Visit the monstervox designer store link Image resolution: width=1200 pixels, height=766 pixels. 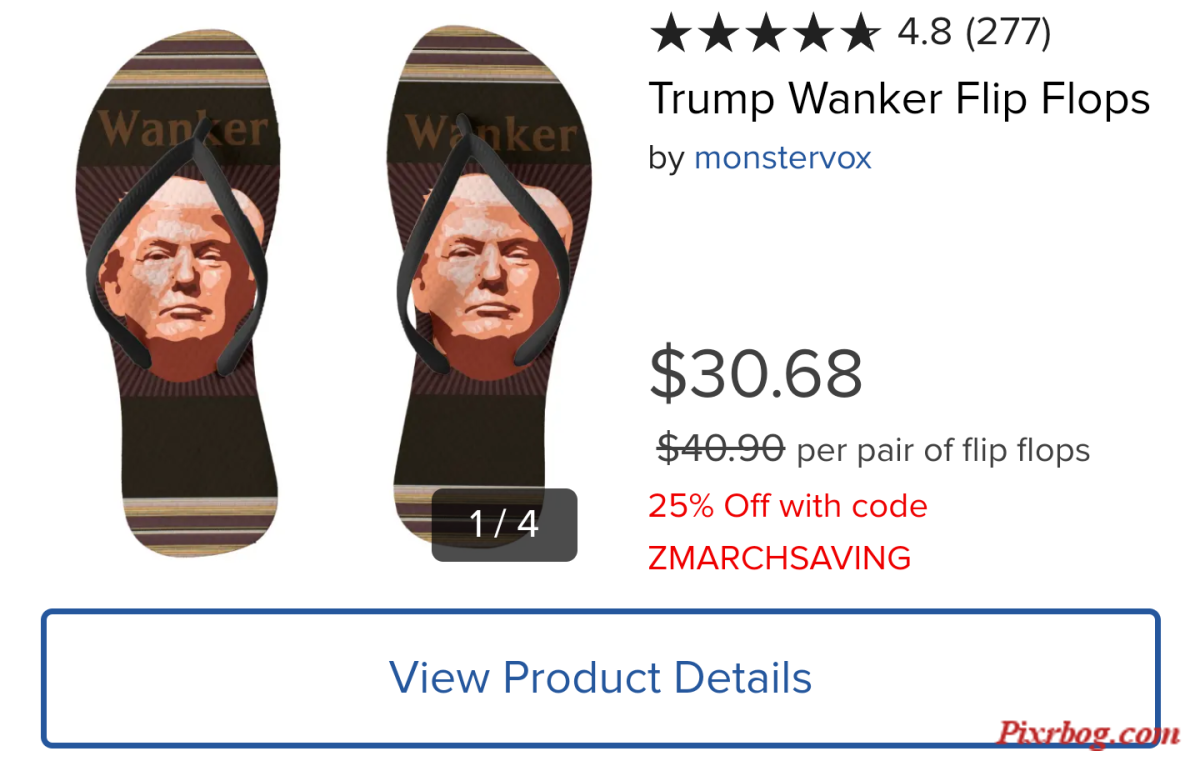pyautogui.click(x=783, y=158)
